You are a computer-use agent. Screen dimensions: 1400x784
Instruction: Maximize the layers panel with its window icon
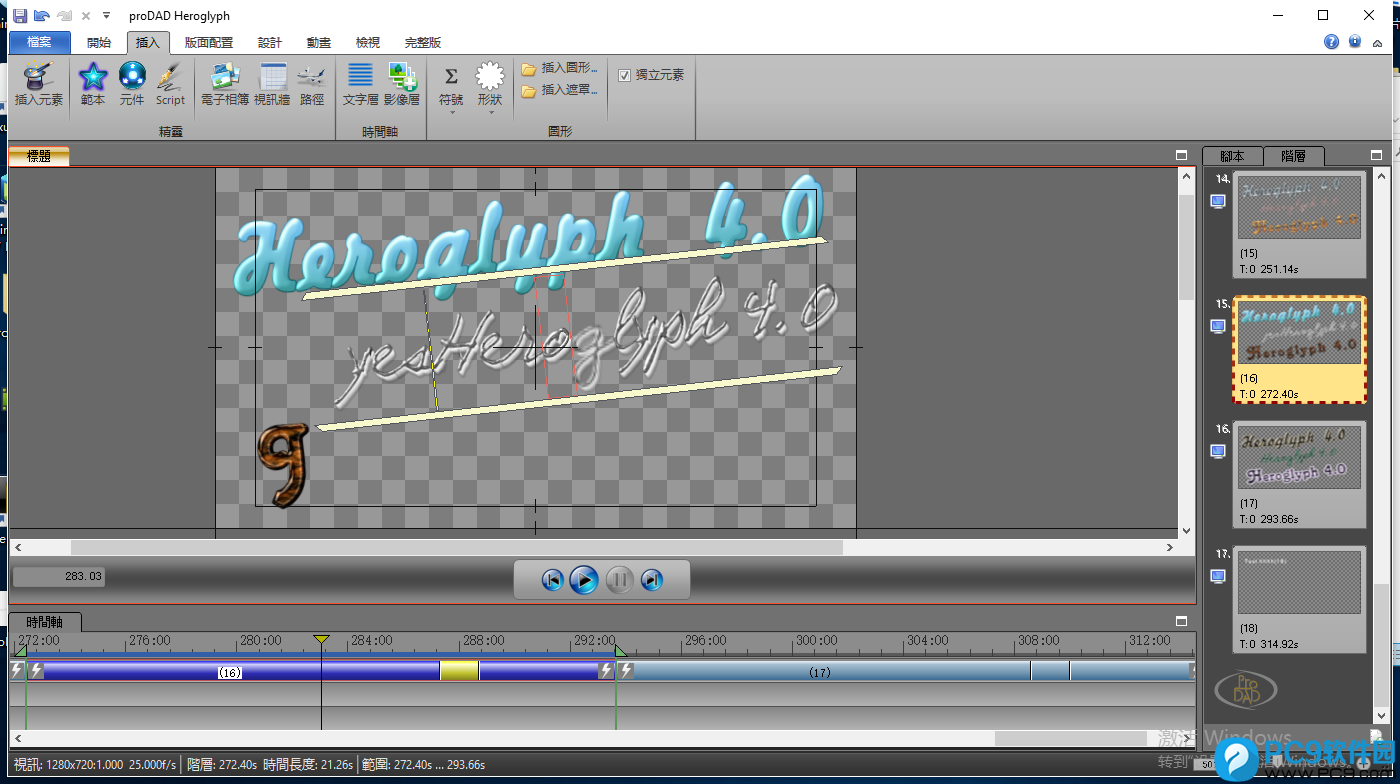click(1377, 156)
